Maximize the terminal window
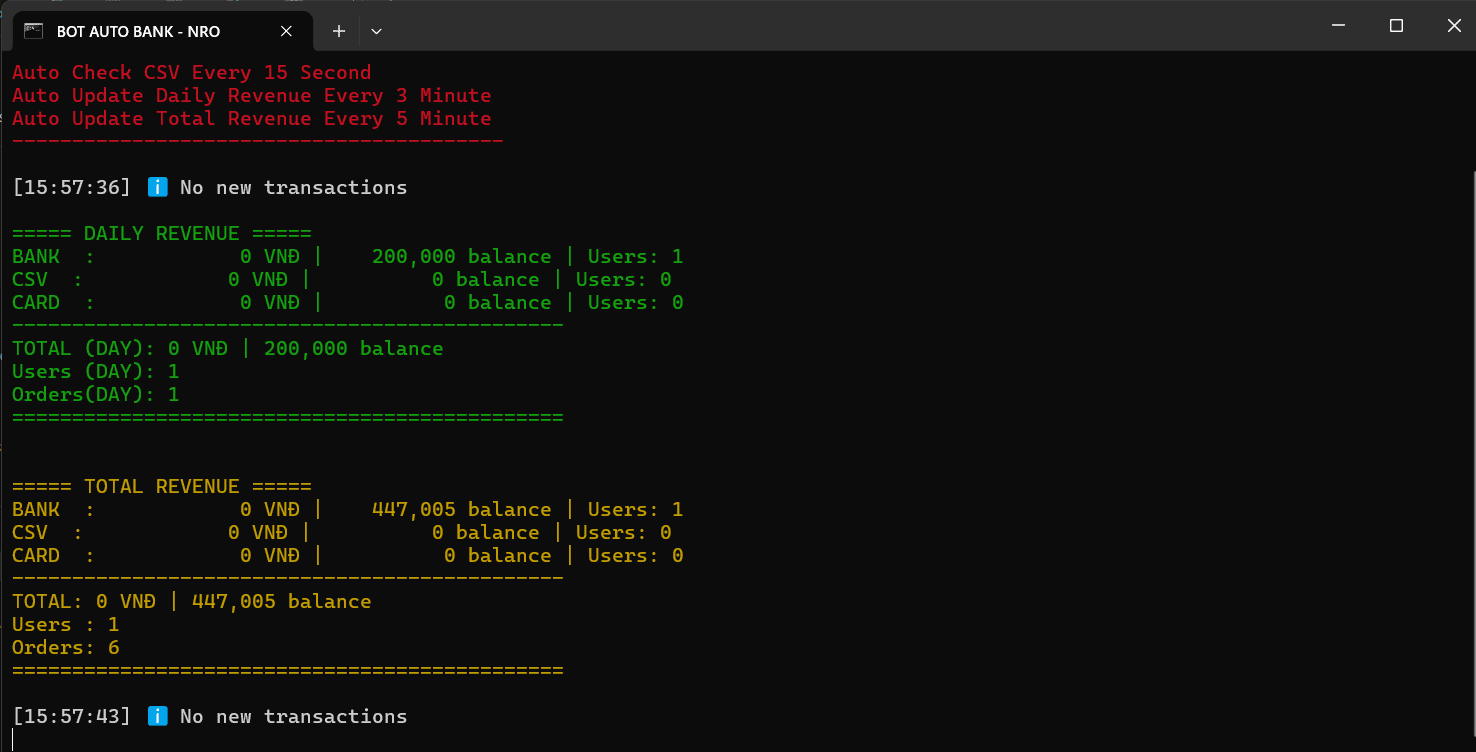 click(1396, 26)
